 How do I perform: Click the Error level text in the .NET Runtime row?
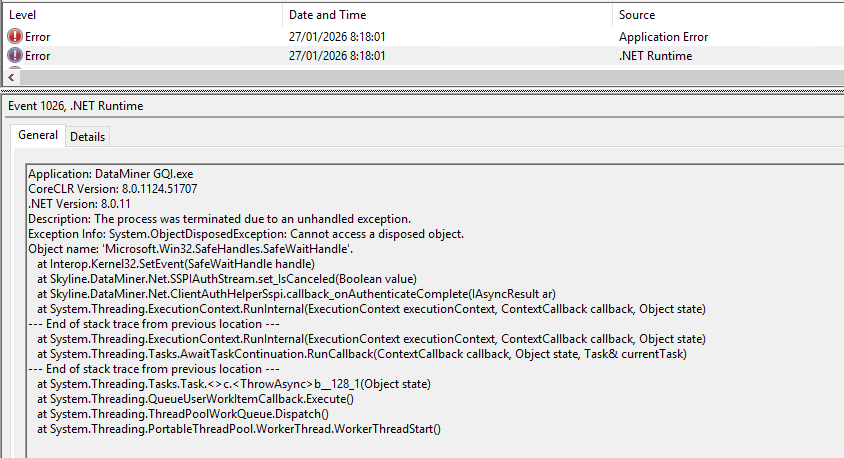tap(37, 55)
